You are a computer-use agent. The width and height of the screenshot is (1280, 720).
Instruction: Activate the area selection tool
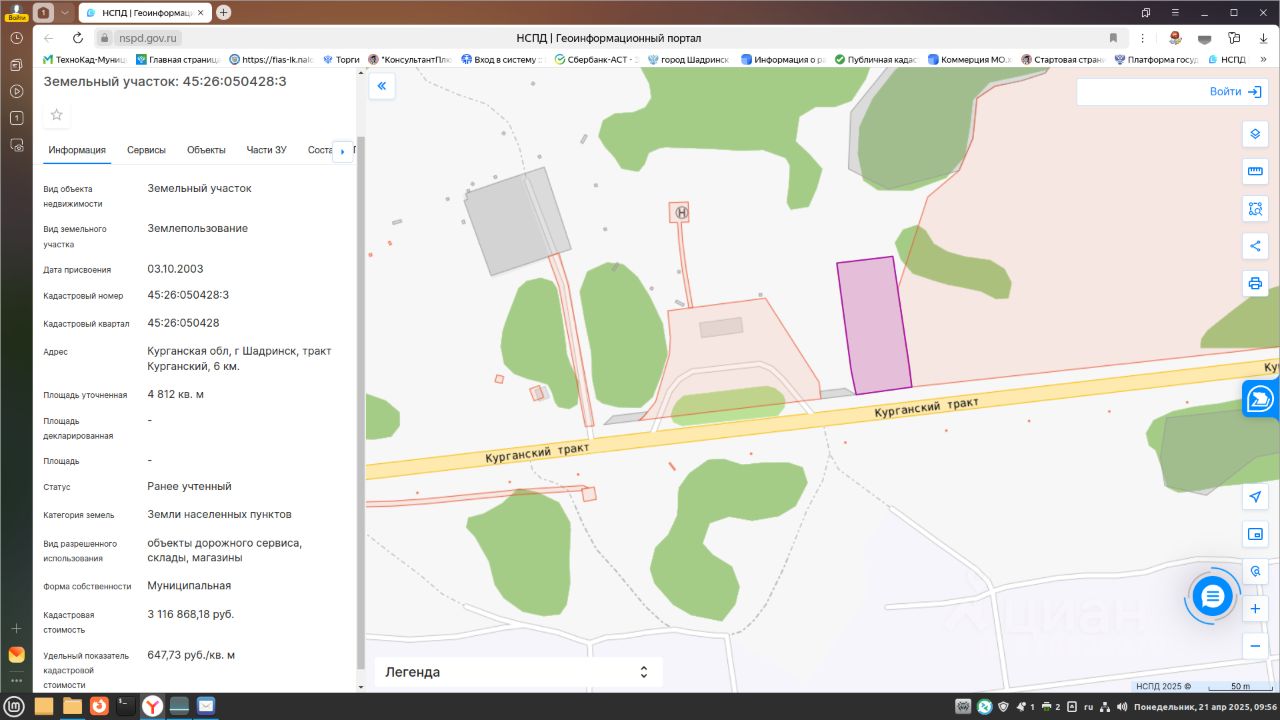1255,209
